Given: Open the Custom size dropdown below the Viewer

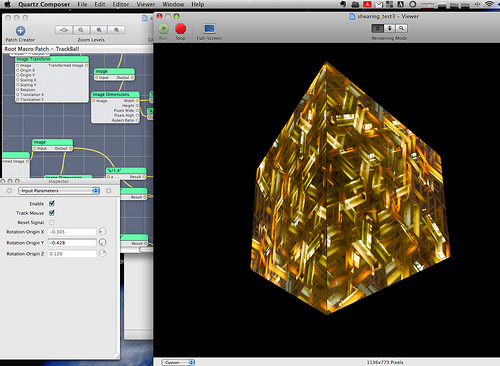Looking at the screenshot, I should (178, 362).
